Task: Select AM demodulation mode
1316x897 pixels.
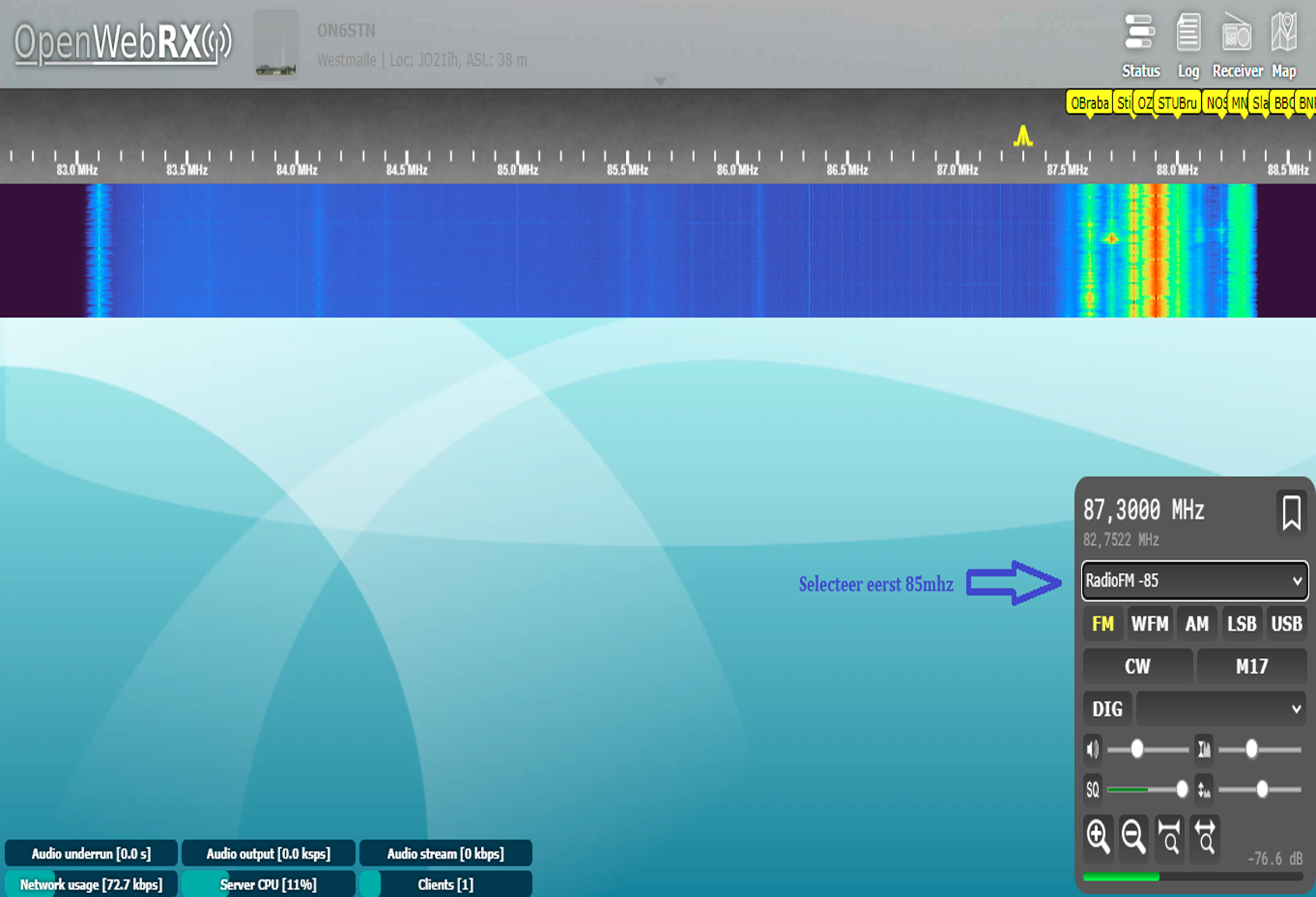Action: coord(1197,623)
